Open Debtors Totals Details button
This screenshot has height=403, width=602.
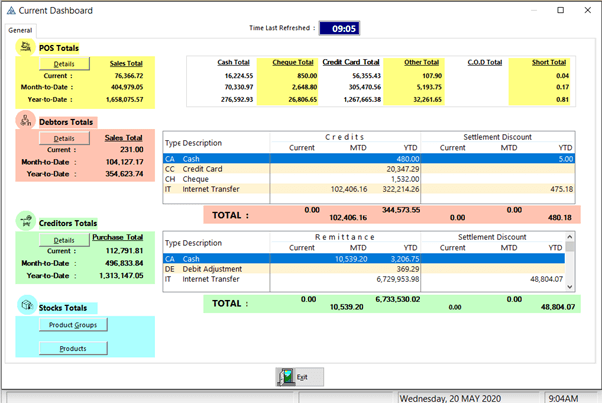[64, 138]
